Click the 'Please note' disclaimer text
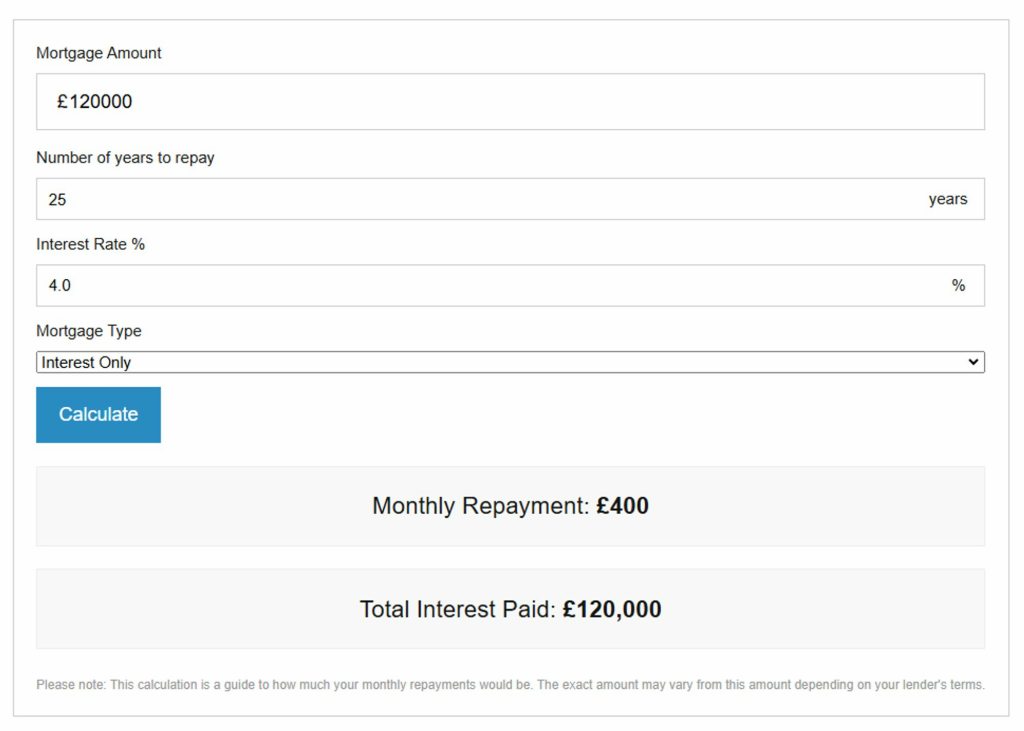Screen dimensions: 1024x731 point(510,685)
